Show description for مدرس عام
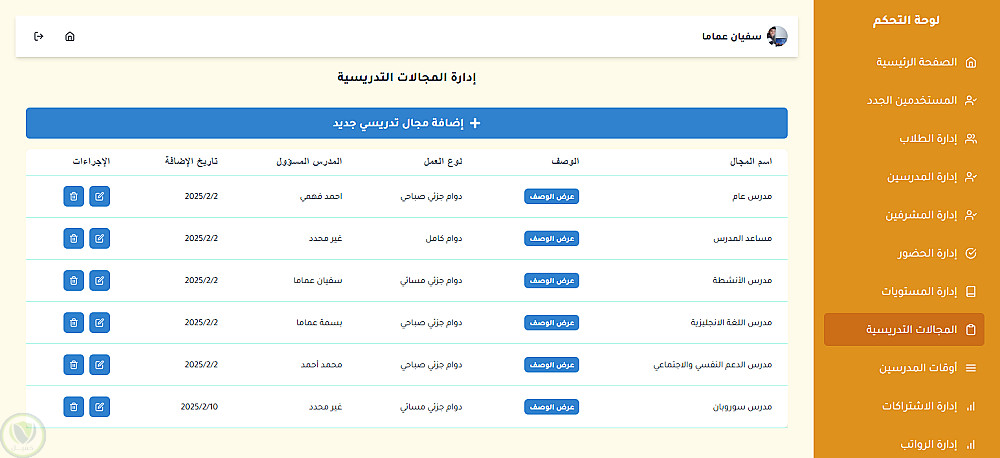 [552, 196]
